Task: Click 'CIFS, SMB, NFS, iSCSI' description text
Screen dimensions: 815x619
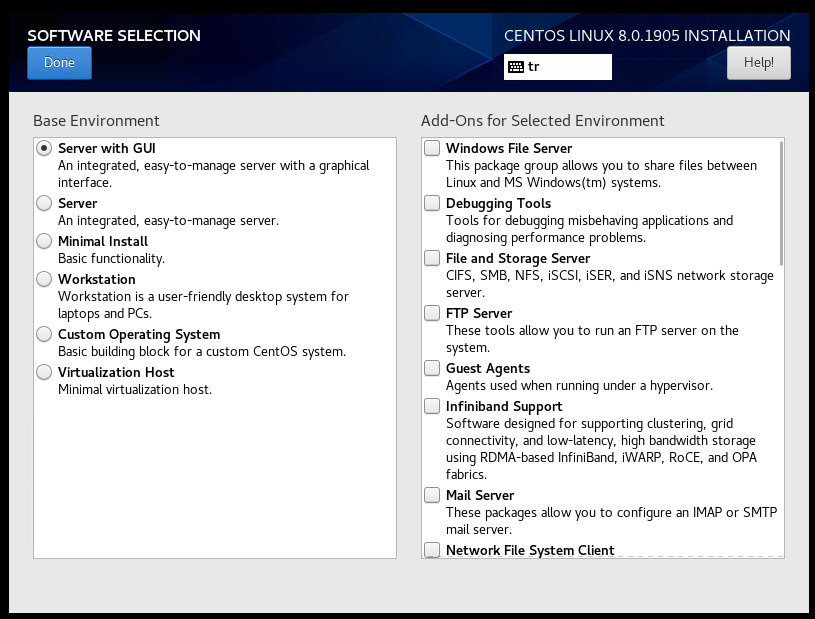Action: [610, 284]
